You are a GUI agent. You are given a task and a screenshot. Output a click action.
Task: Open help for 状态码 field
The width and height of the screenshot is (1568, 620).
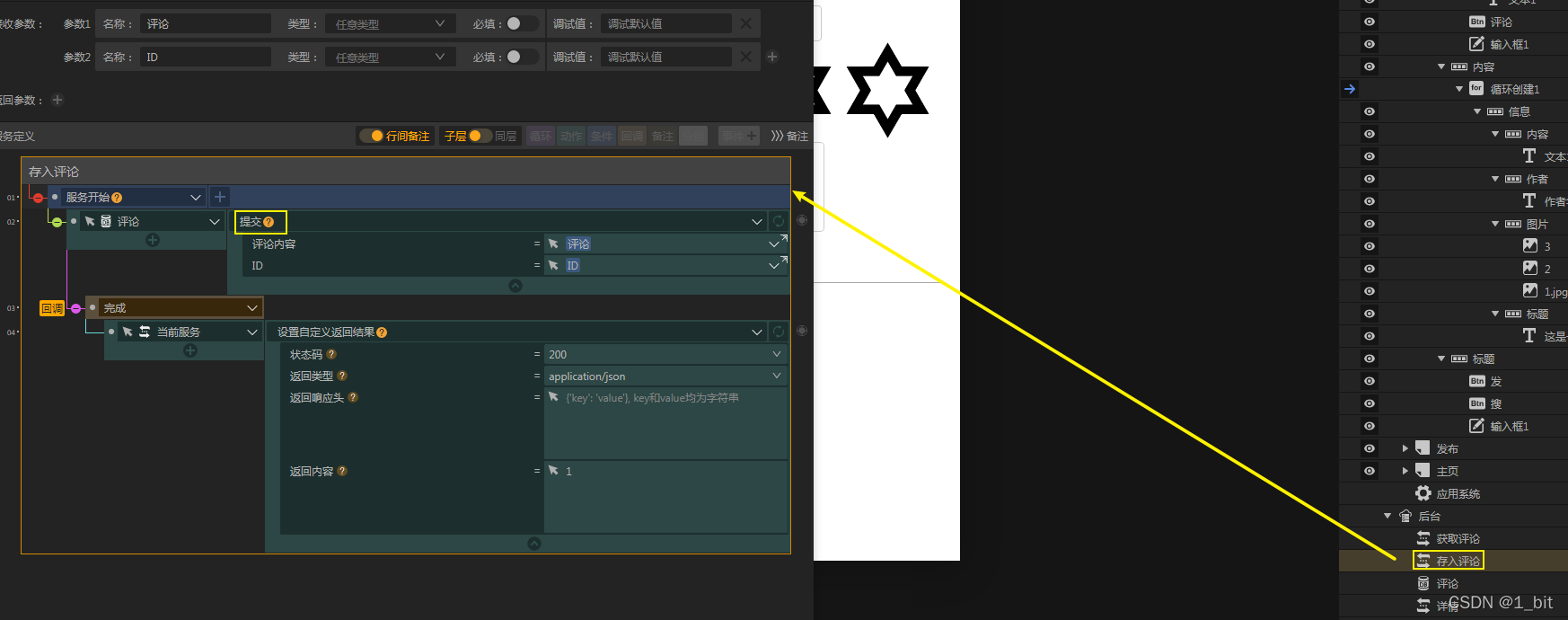click(x=331, y=354)
